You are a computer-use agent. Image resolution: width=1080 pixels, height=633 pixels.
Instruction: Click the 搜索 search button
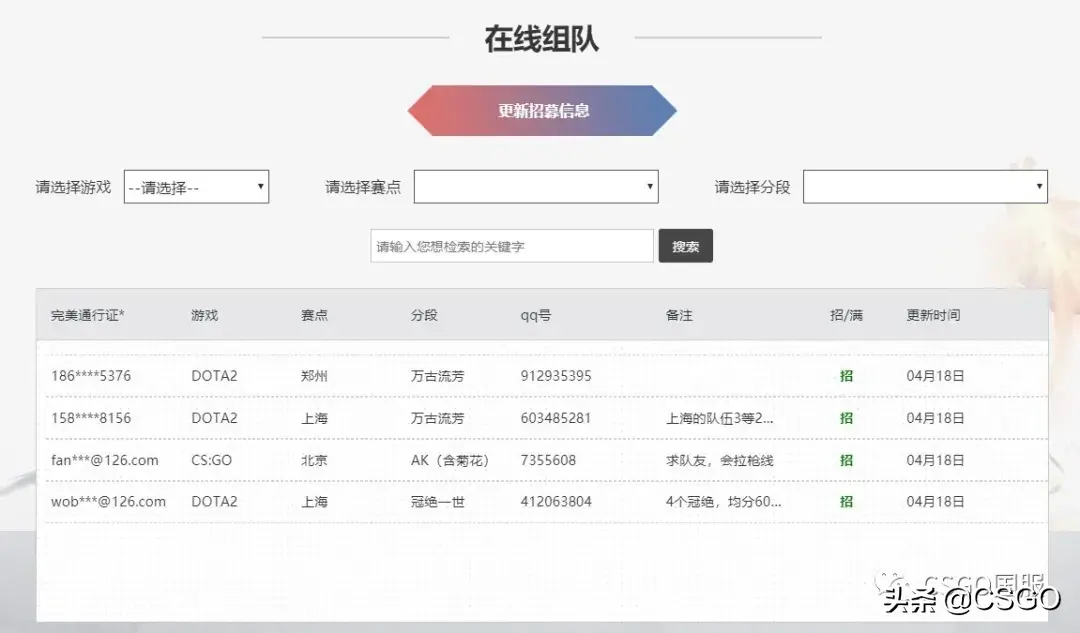pos(685,245)
